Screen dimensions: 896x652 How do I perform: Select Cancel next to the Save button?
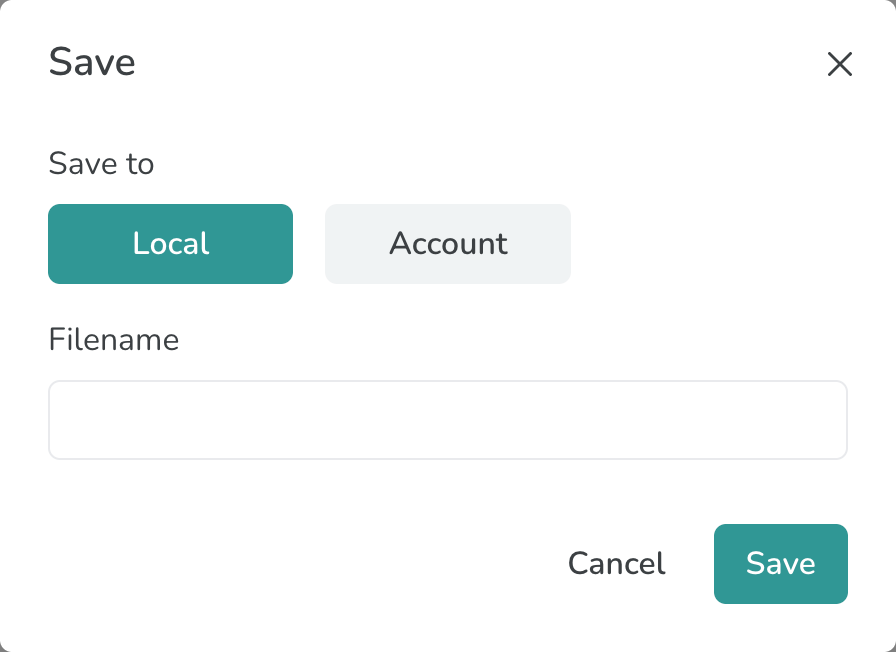(616, 564)
